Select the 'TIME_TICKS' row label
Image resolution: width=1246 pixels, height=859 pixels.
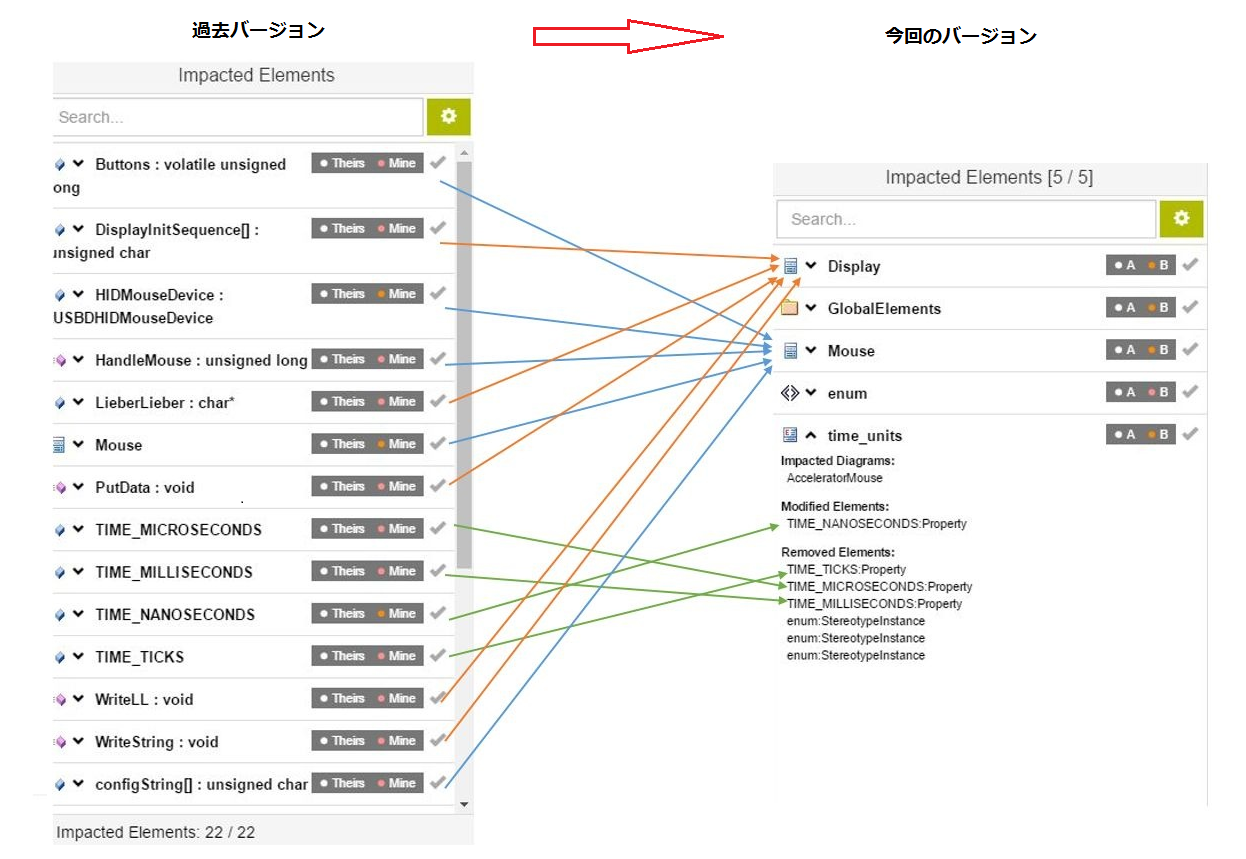pyautogui.click(x=140, y=656)
